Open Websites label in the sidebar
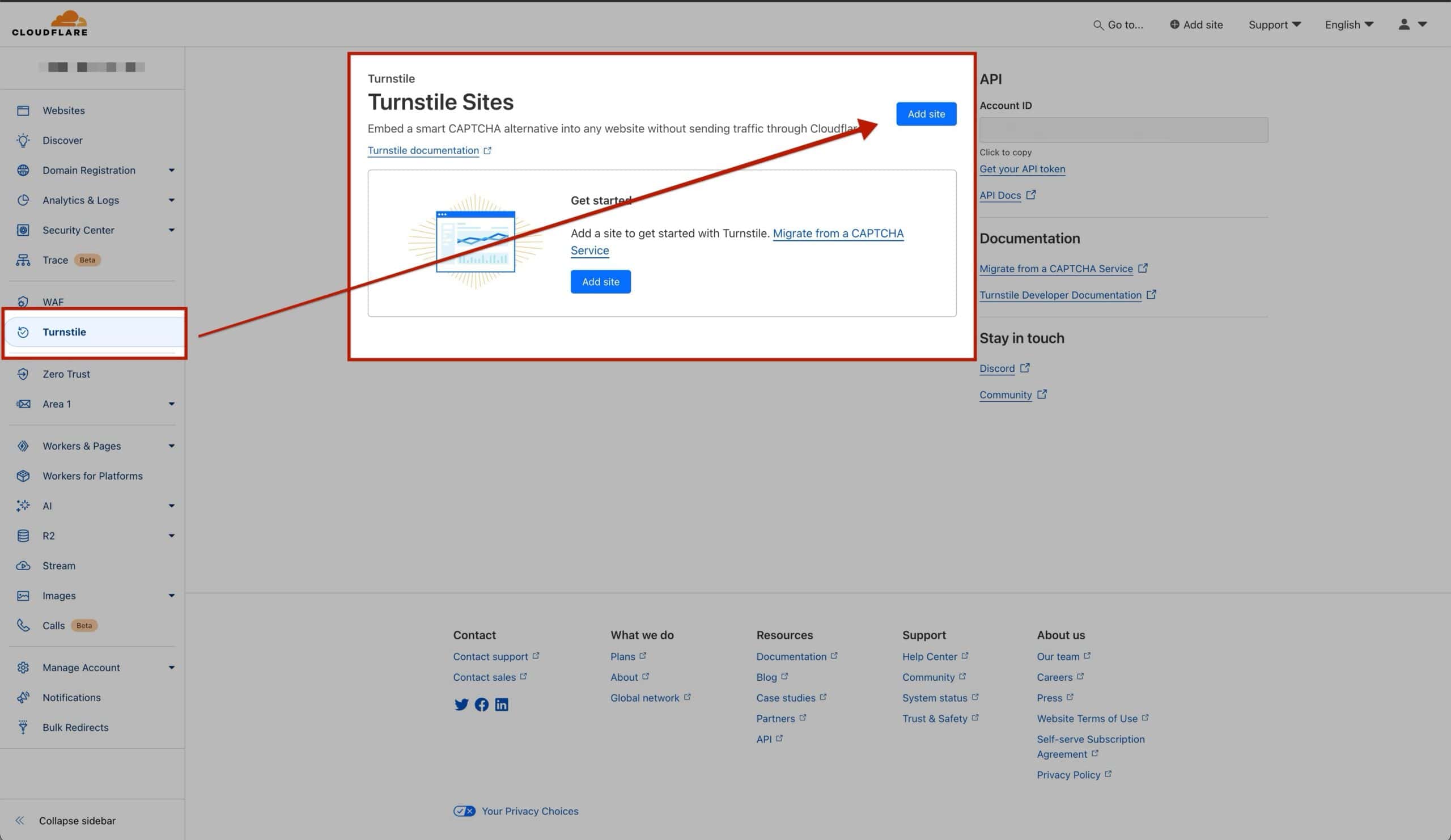 click(63, 111)
